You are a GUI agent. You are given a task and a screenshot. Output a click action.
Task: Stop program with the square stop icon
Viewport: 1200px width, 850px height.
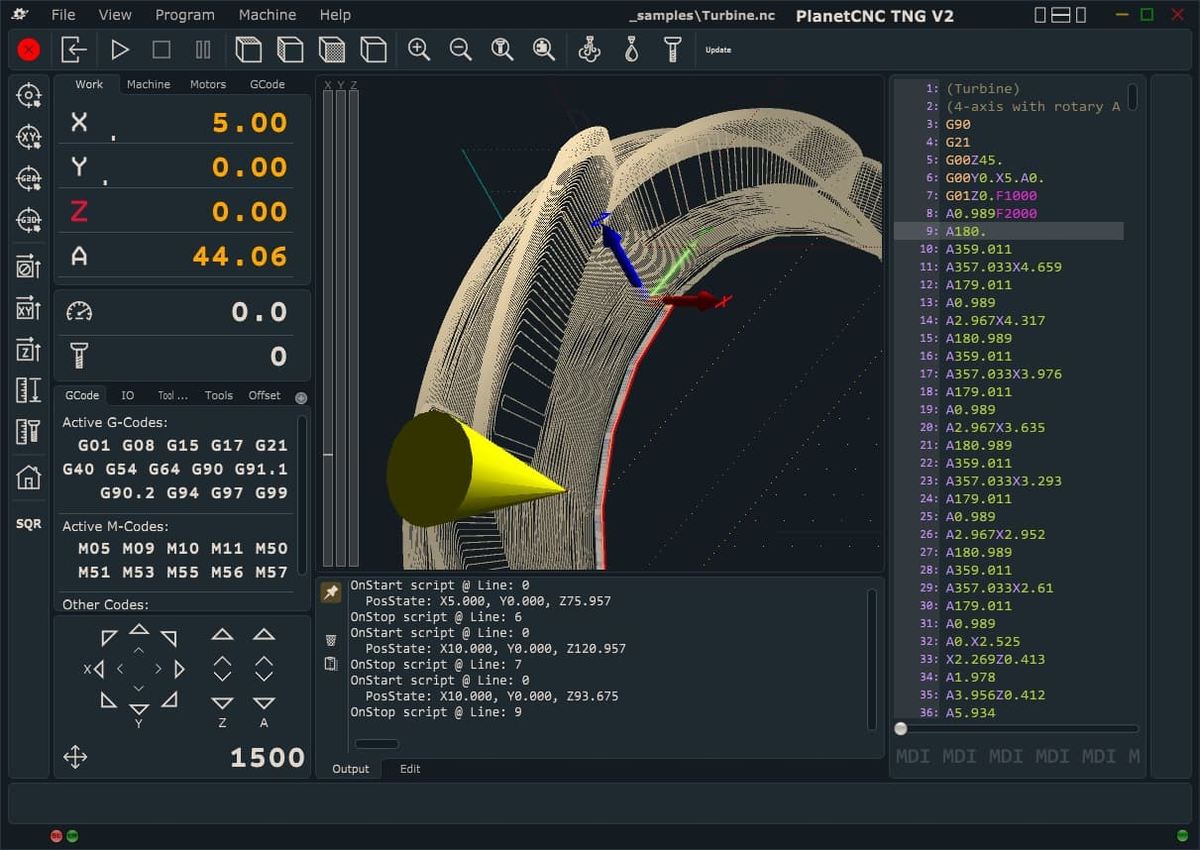(x=161, y=50)
